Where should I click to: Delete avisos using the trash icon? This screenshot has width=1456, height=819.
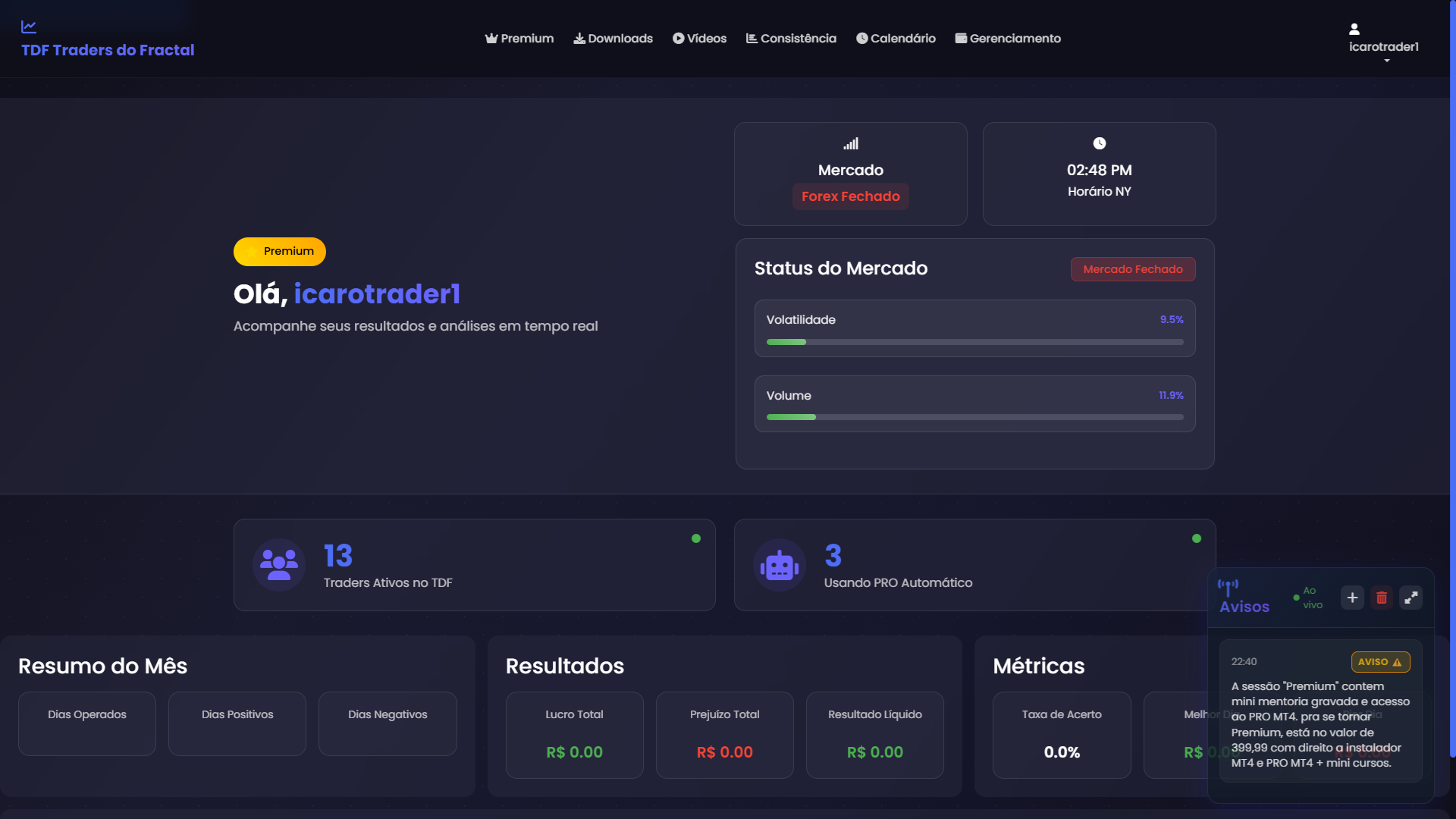coord(1382,598)
